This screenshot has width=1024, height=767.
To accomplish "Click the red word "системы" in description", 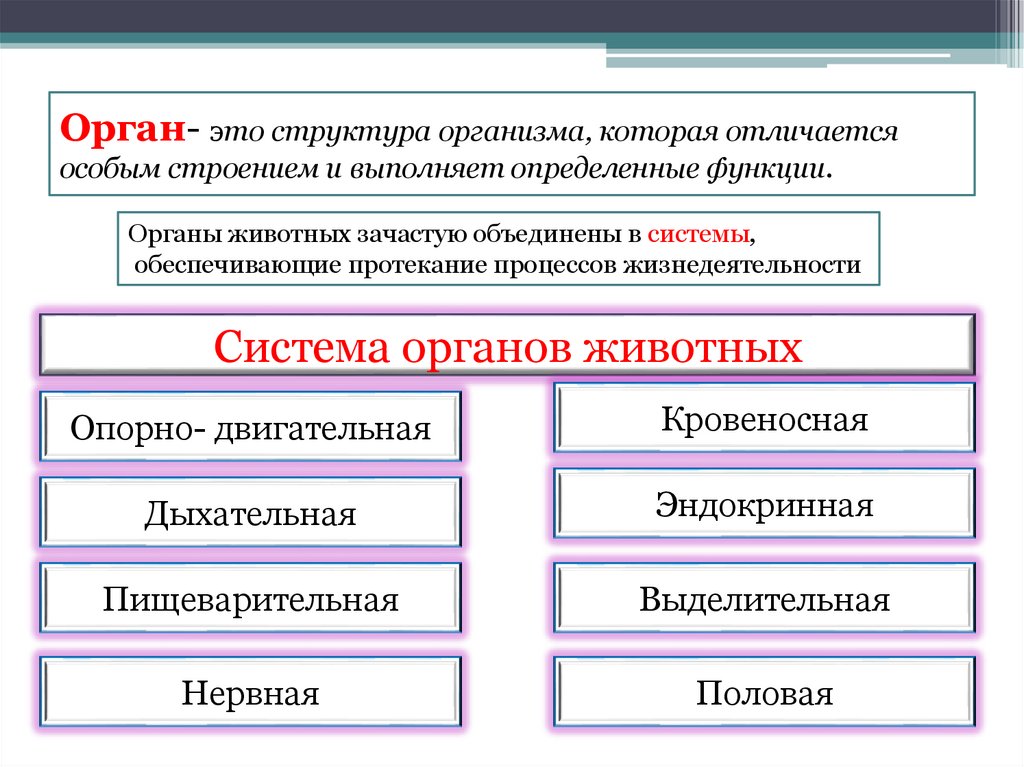I will (696, 233).
